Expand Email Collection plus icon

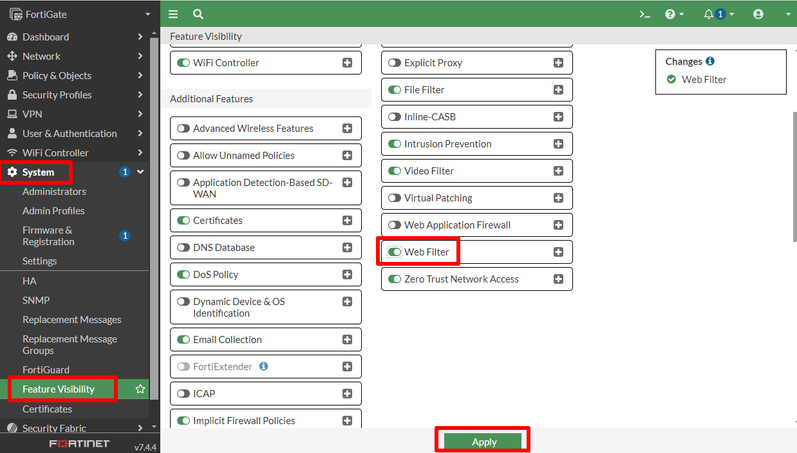click(347, 339)
